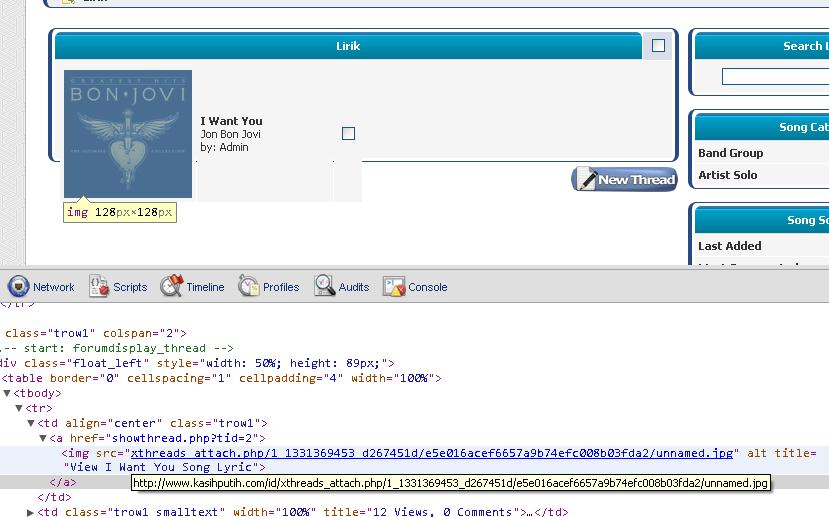
Task: Expand the td smalltext trow1 node
Action: 31,513
